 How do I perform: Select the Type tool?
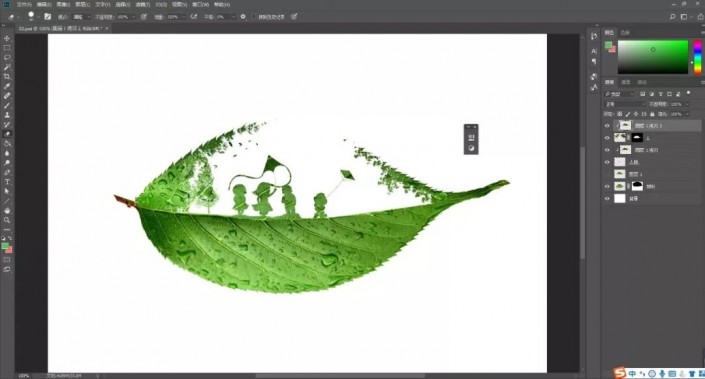[7, 182]
